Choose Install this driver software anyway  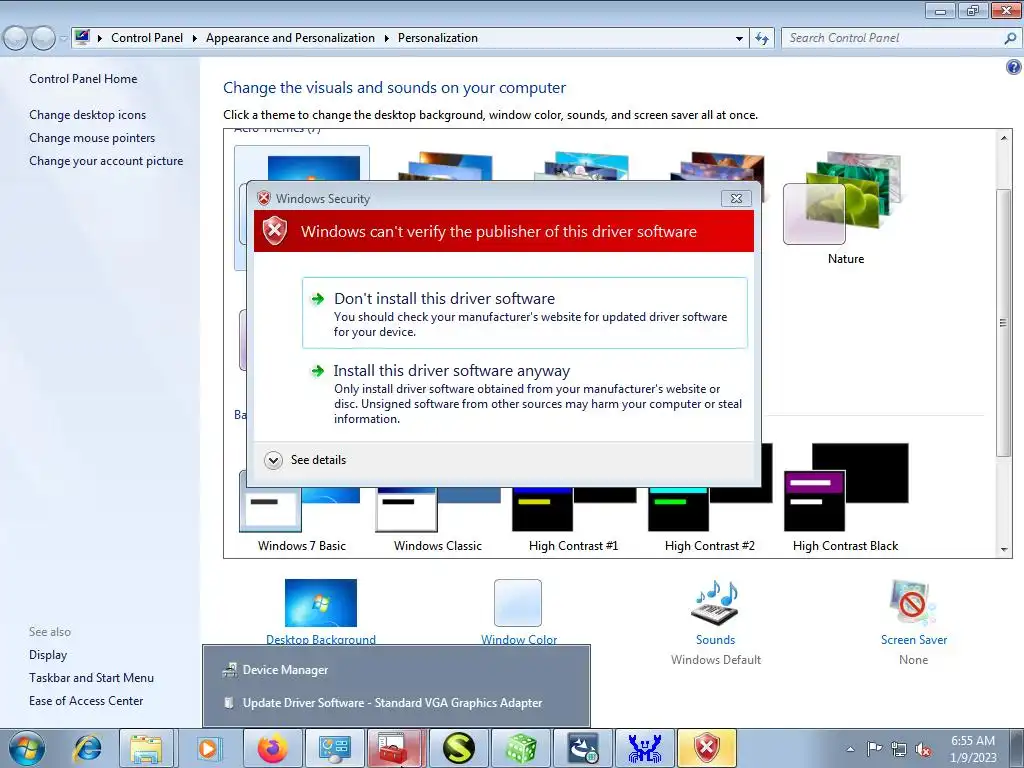524,394
